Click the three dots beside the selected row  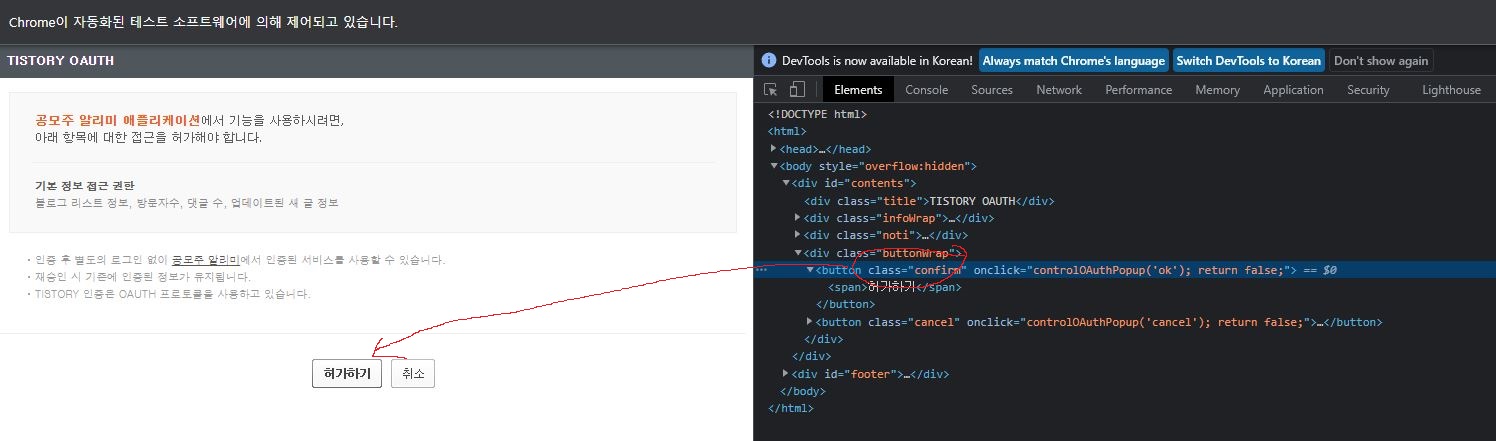[x=762, y=270]
